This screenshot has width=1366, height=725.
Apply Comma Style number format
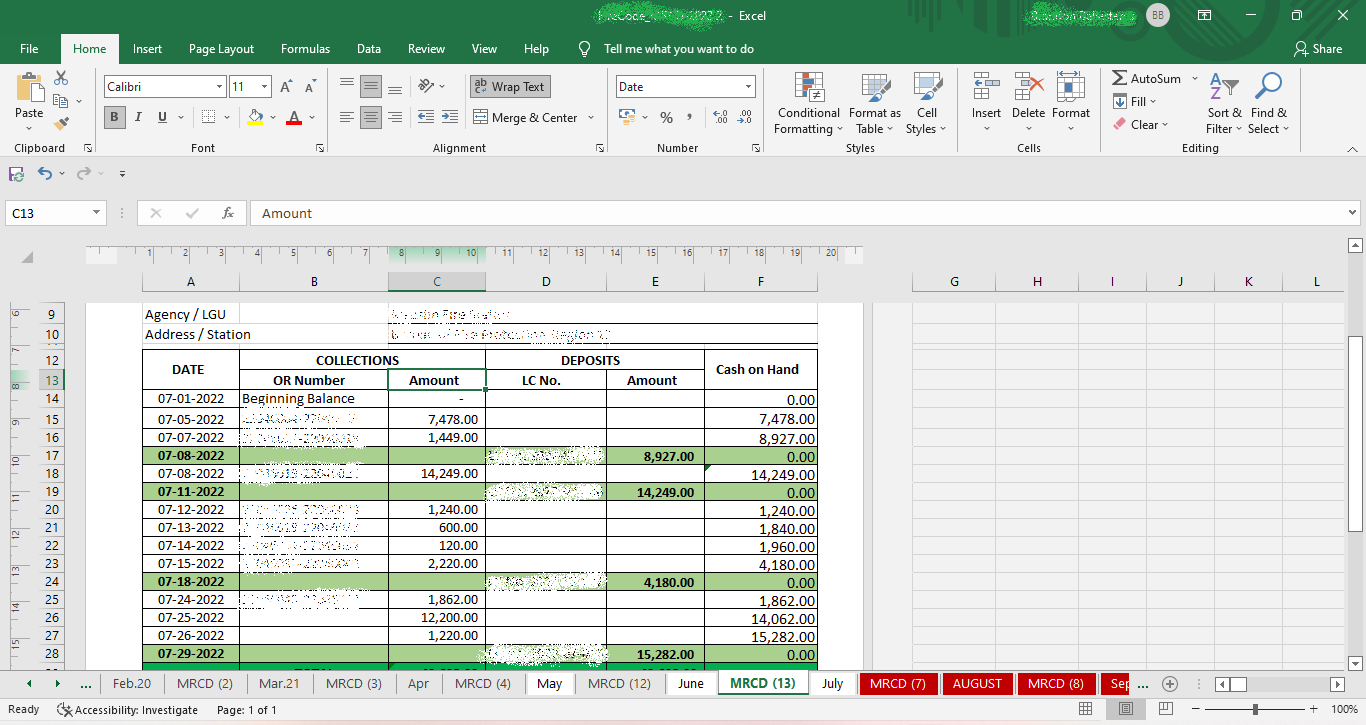pos(690,117)
